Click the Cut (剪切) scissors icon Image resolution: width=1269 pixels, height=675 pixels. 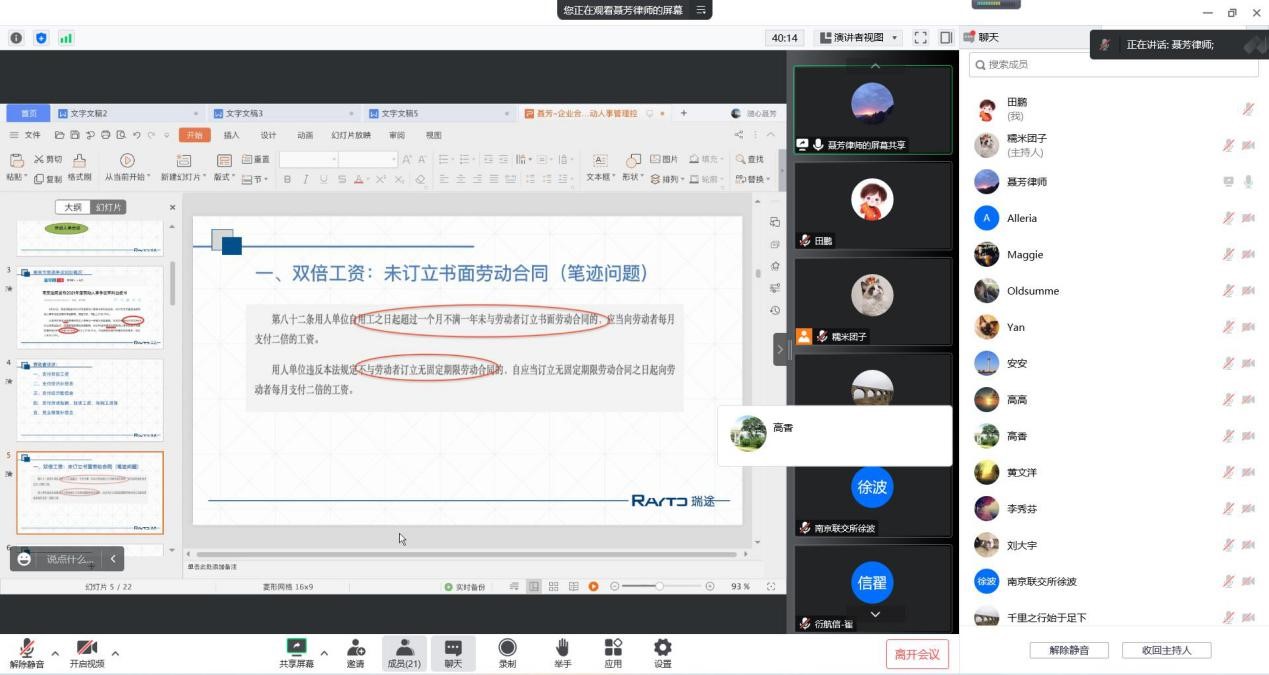(x=39, y=160)
